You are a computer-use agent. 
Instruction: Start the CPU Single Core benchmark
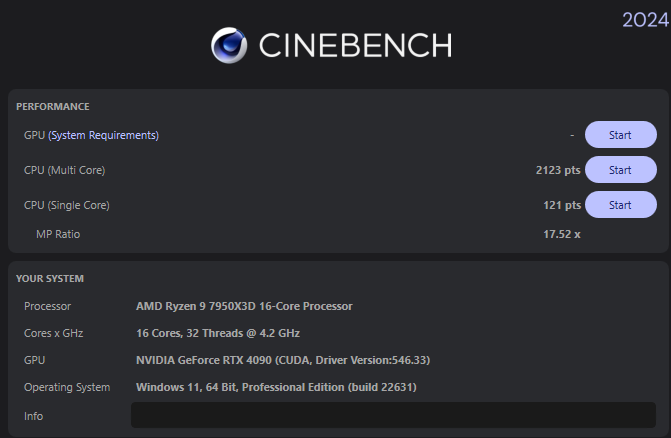(620, 205)
